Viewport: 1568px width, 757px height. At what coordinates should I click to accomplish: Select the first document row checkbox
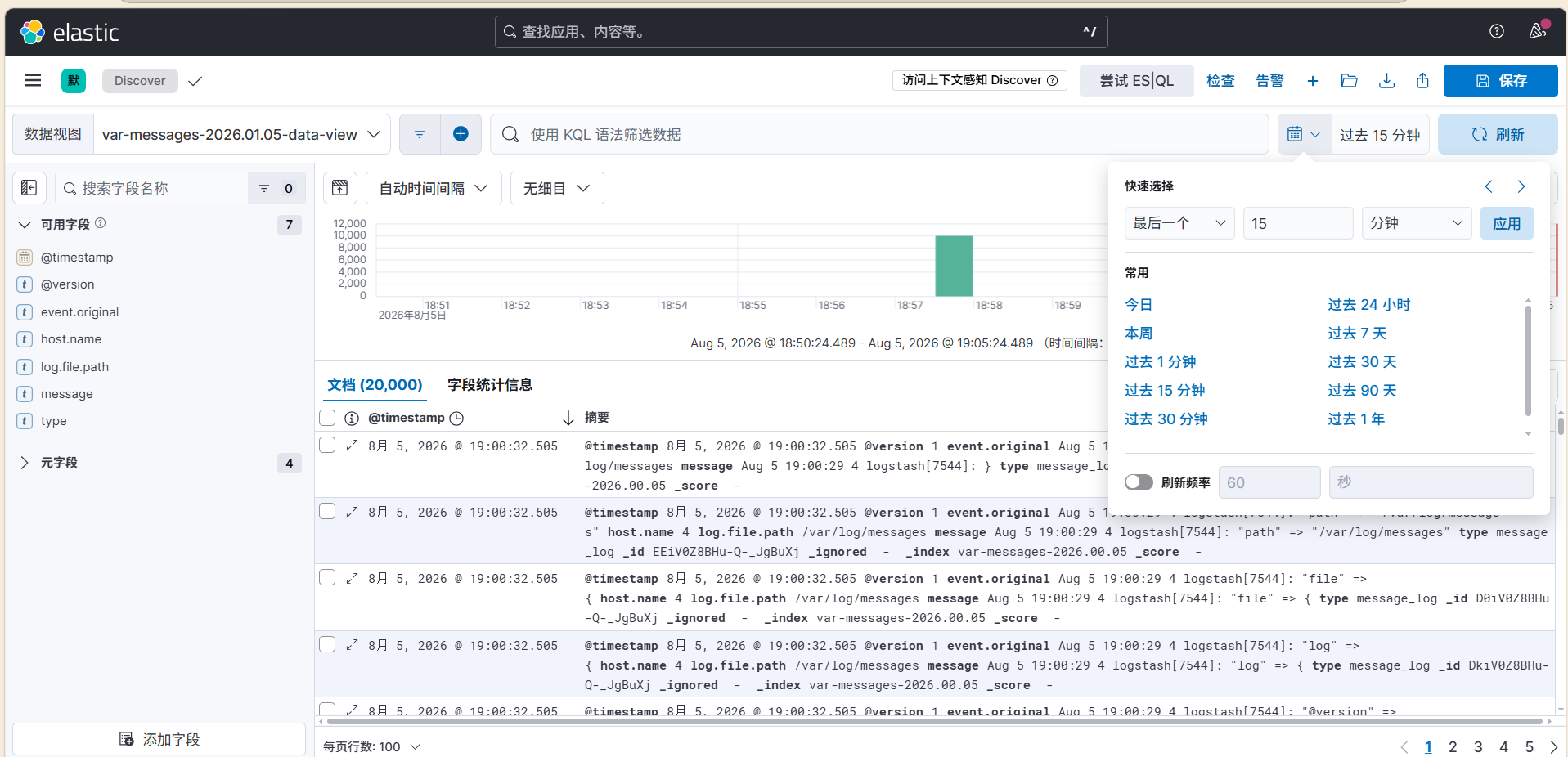click(x=327, y=445)
